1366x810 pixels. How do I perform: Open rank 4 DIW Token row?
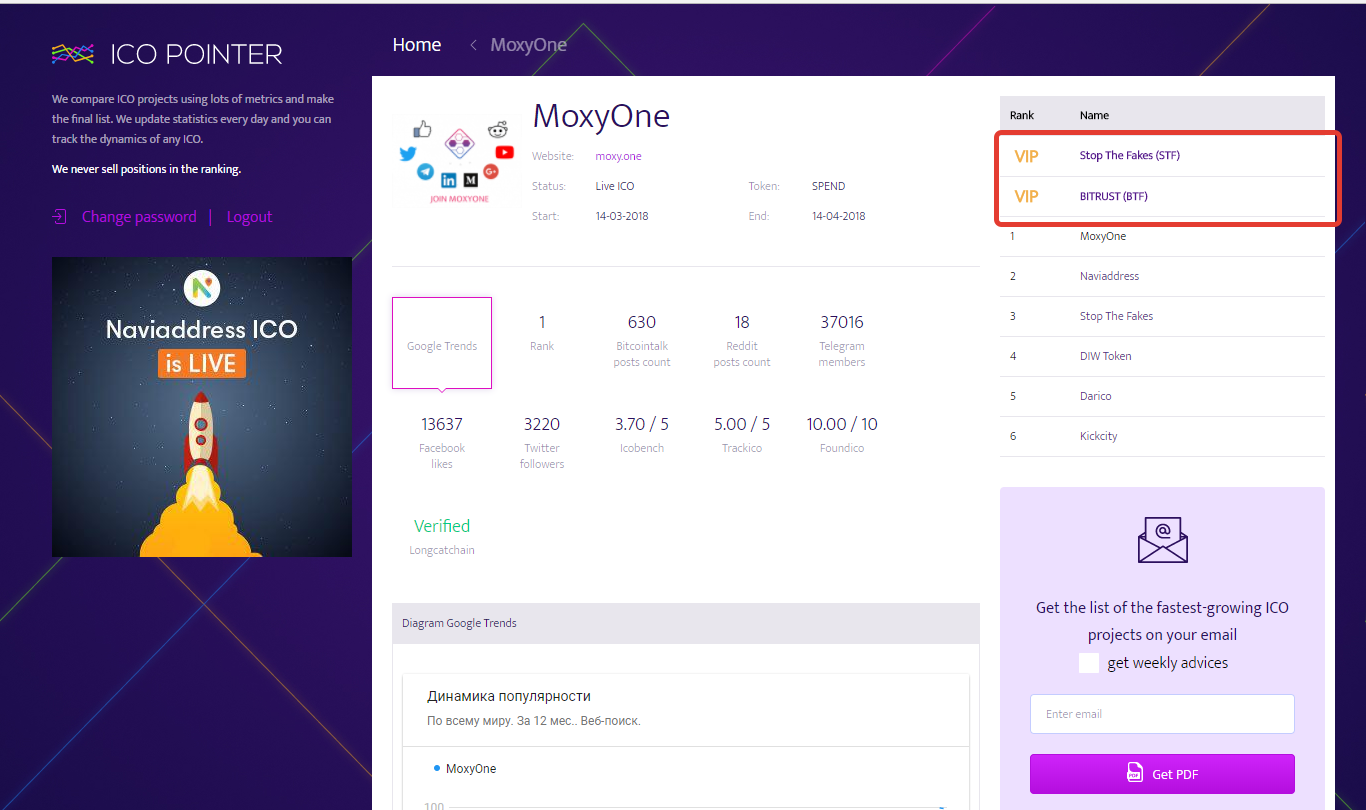point(1162,356)
